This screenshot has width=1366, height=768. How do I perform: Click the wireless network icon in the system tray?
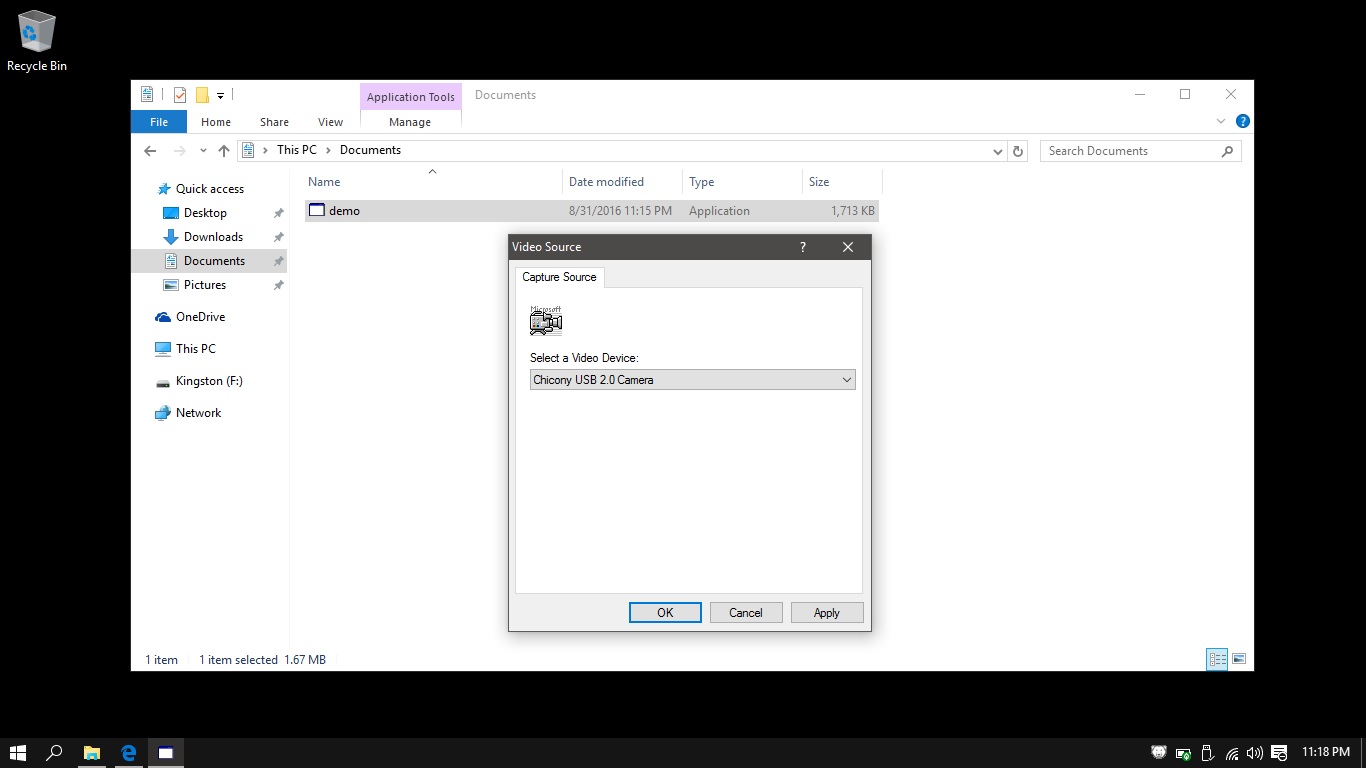(1230, 753)
